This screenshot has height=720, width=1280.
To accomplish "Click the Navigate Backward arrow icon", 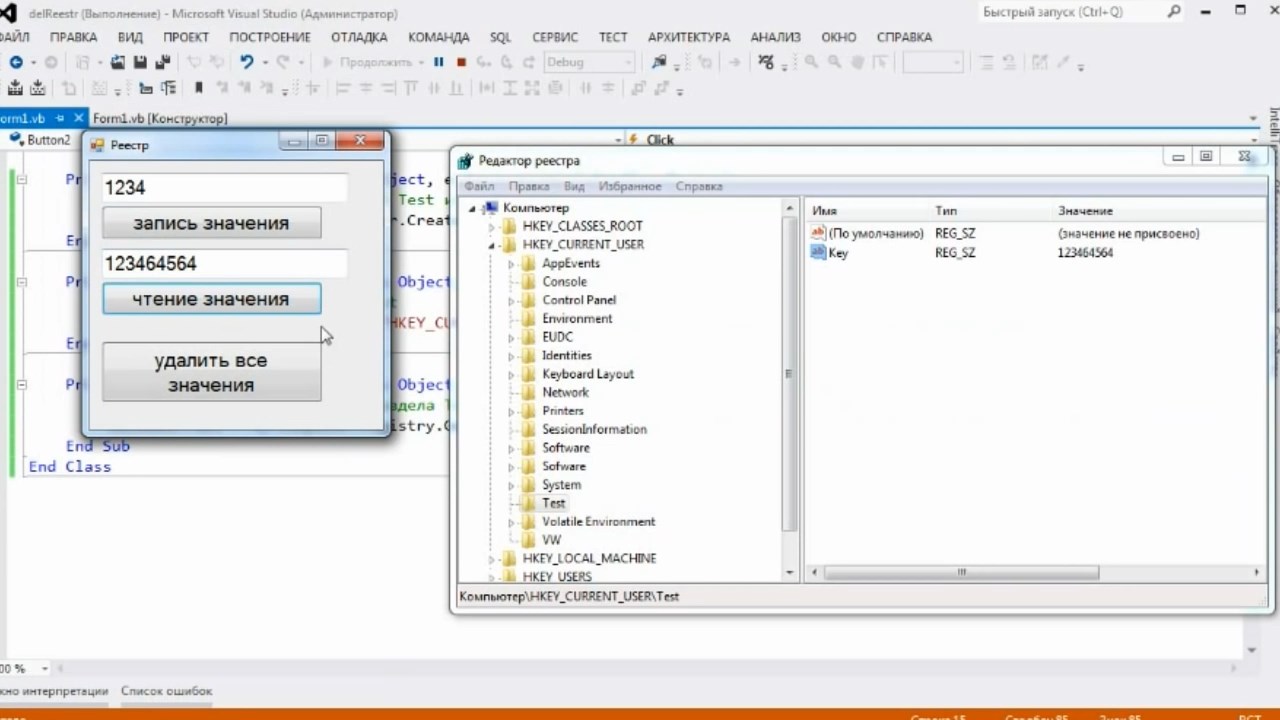I will 15,62.
